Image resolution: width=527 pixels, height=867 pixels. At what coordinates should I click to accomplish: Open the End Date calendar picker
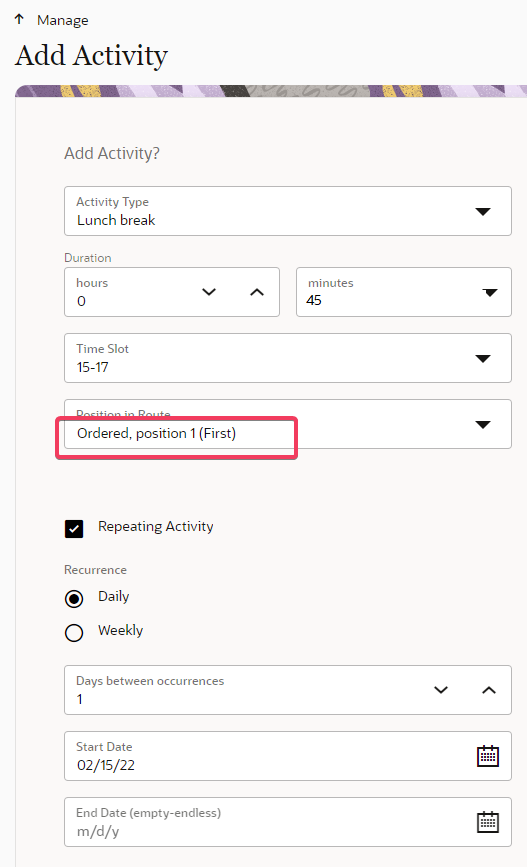point(488,822)
